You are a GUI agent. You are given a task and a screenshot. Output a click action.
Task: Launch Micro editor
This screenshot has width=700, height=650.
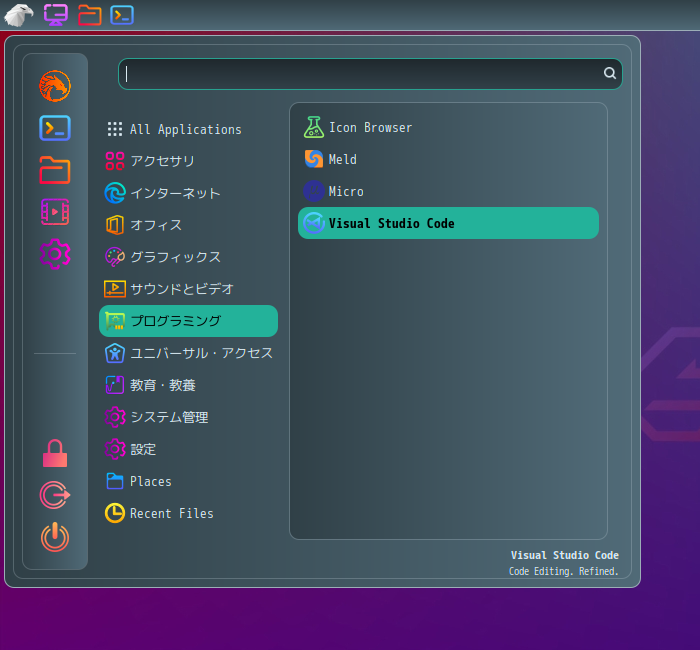click(448, 191)
